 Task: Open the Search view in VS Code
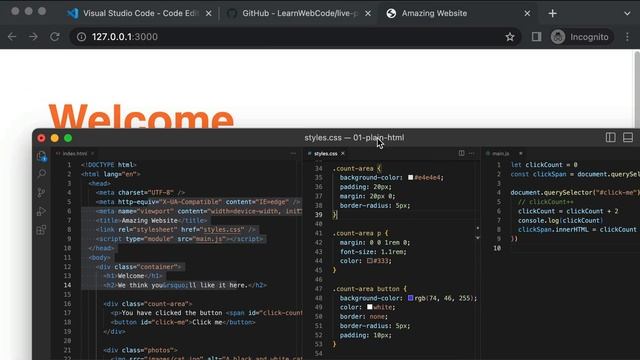point(41,174)
